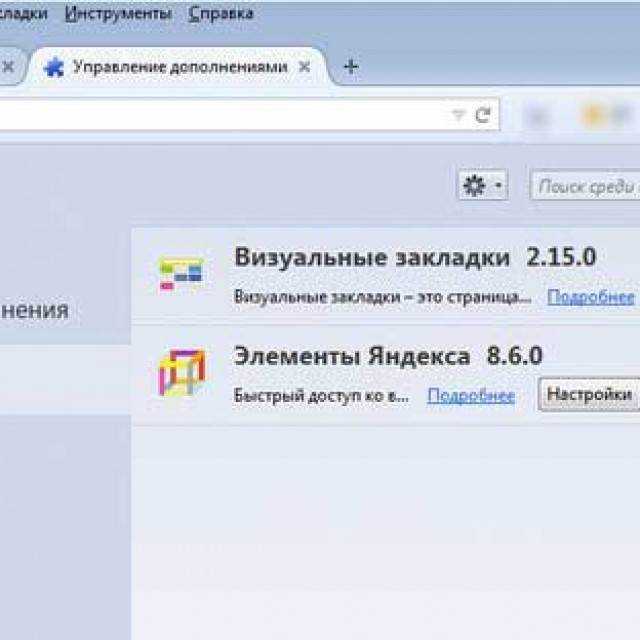Open Подробнее link for Визуальные закладки
Screen dimensions: 640x640
tap(591, 297)
